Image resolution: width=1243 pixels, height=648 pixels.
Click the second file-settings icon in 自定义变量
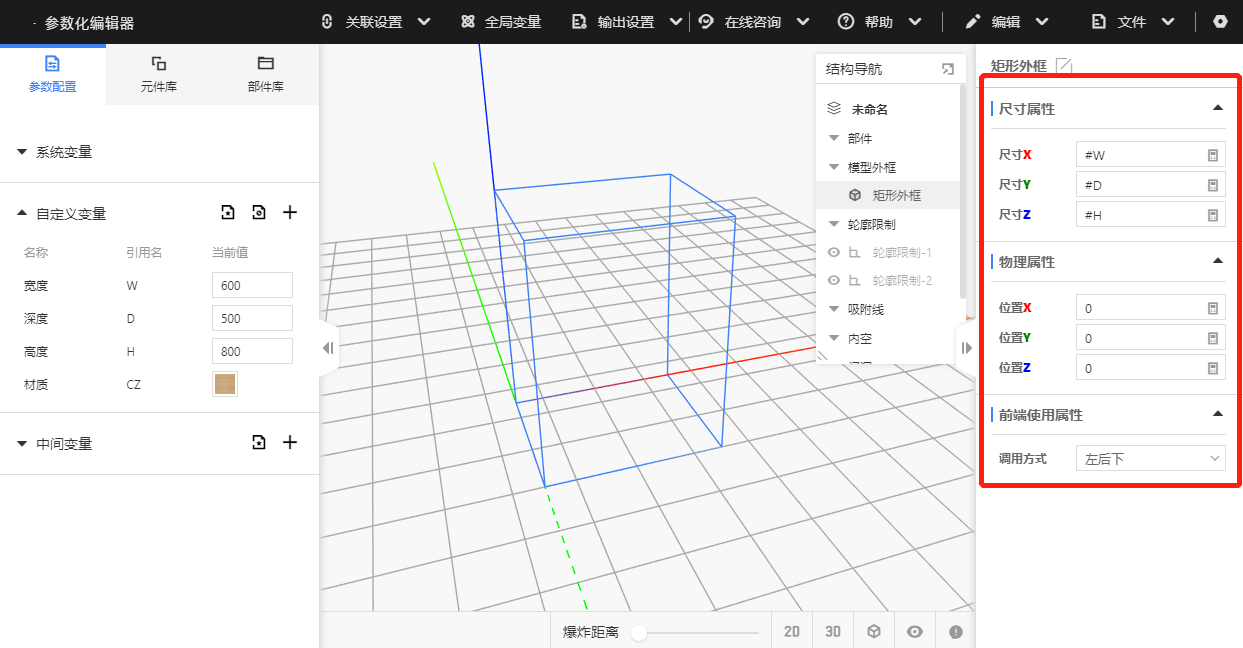pyautogui.click(x=259, y=212)
